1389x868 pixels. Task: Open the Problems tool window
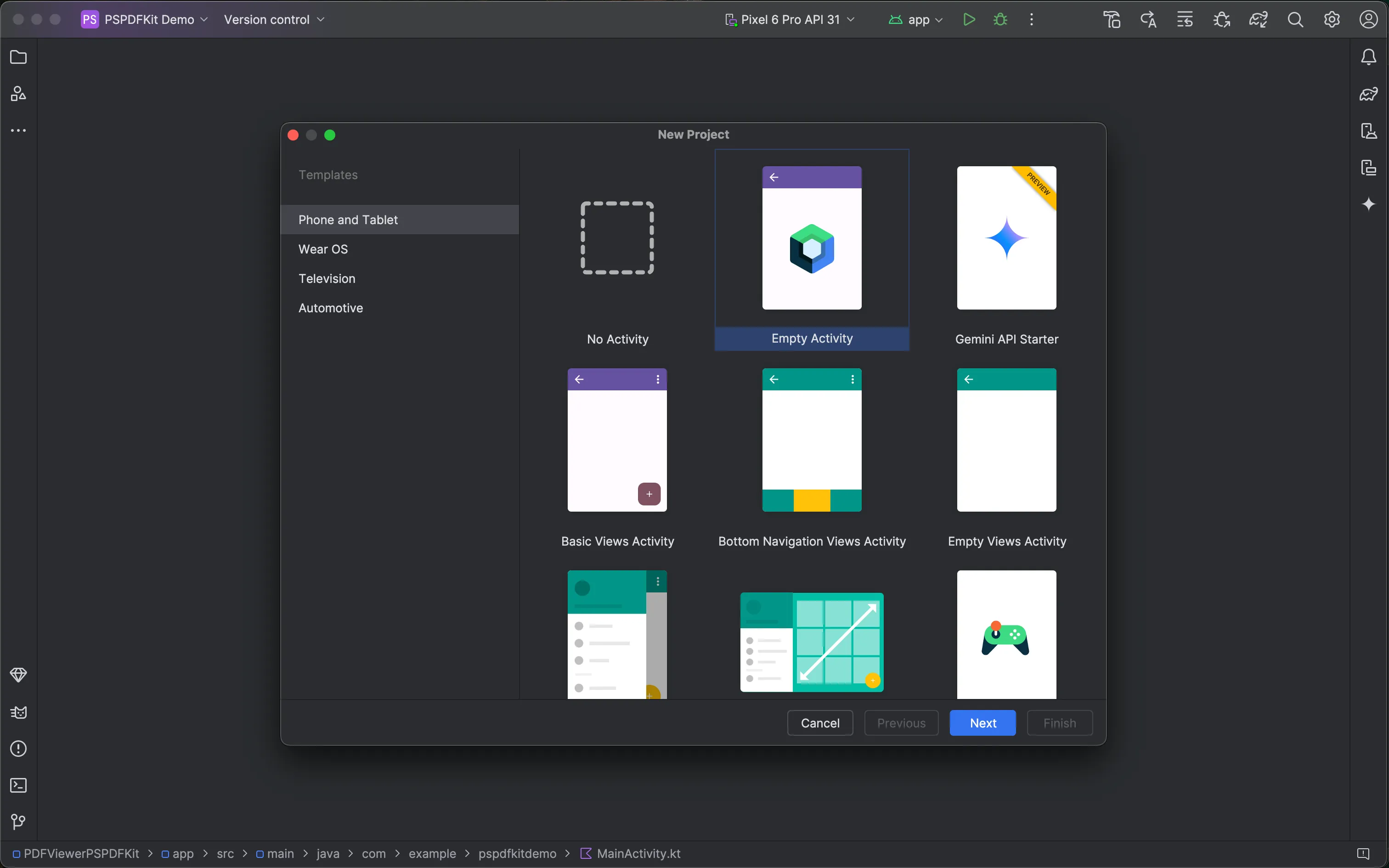coord(18,749)
